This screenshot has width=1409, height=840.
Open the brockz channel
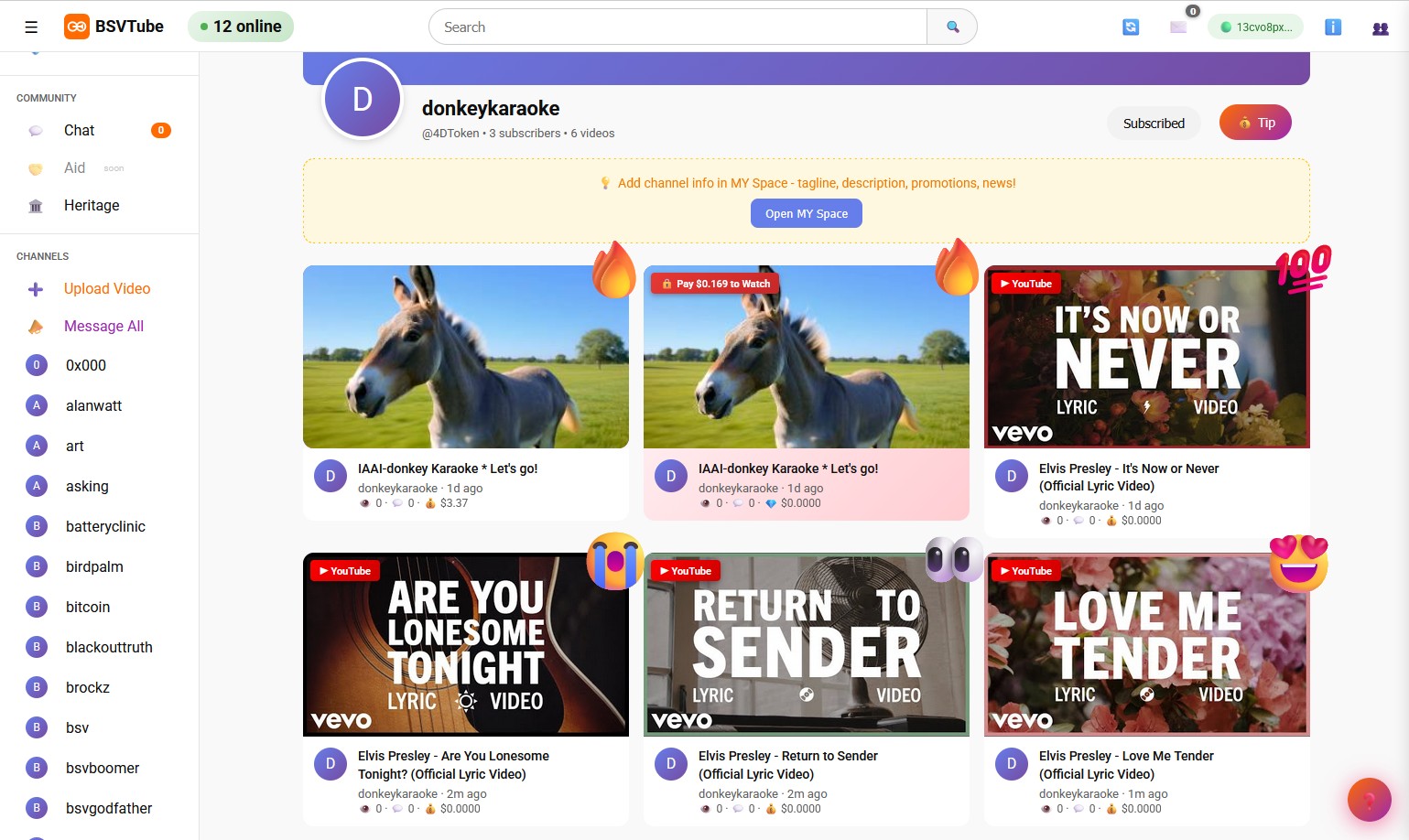point(99,687)
